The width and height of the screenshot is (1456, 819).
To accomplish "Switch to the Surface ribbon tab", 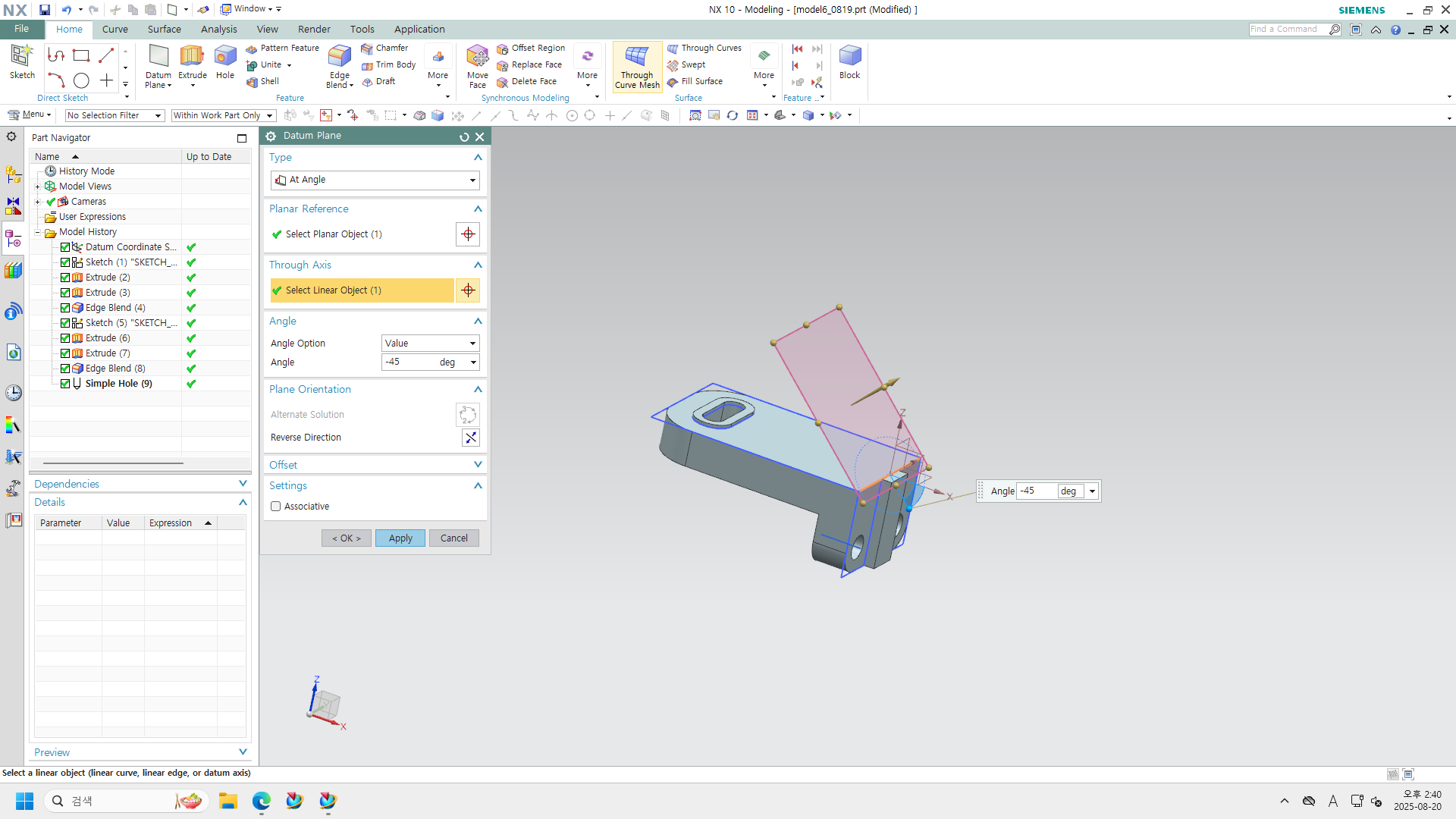I will click(x=164, y=29).
